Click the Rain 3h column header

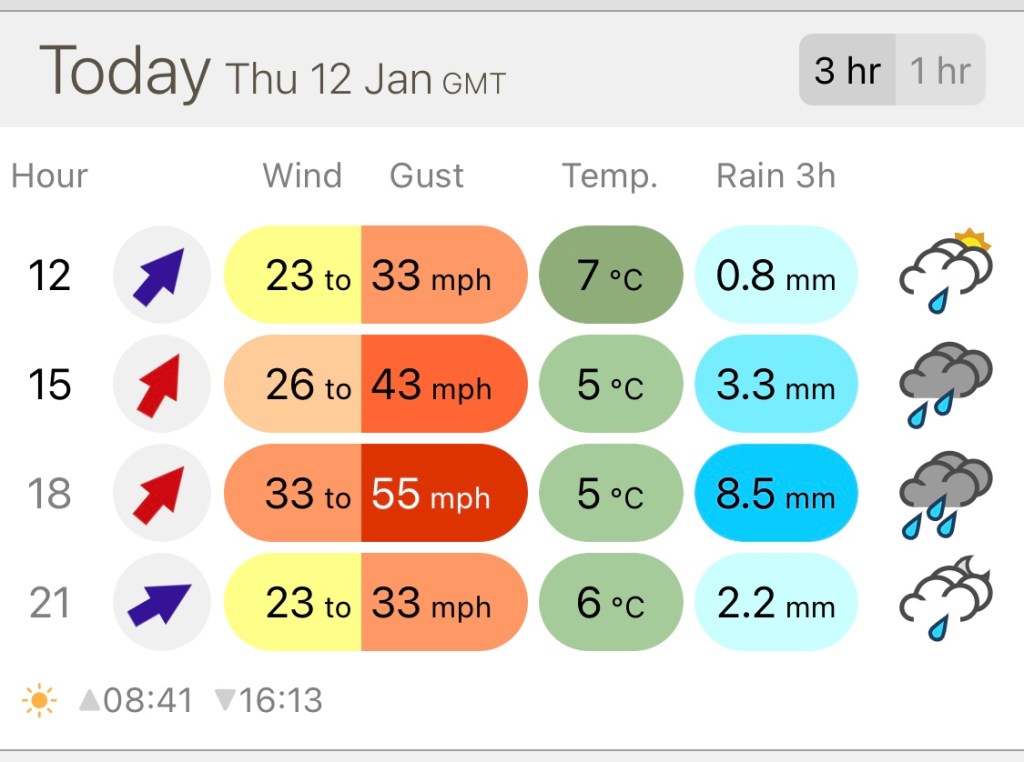point(775,176)
